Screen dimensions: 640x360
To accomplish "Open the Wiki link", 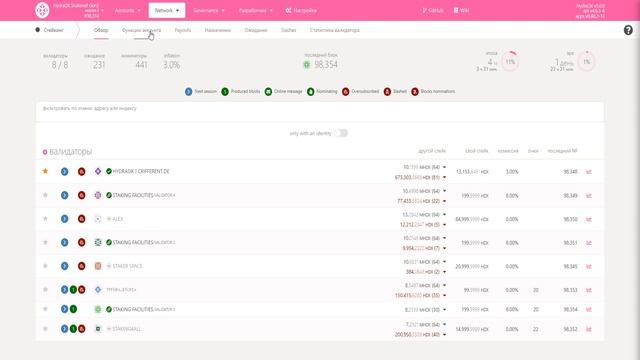I will 462,10.
